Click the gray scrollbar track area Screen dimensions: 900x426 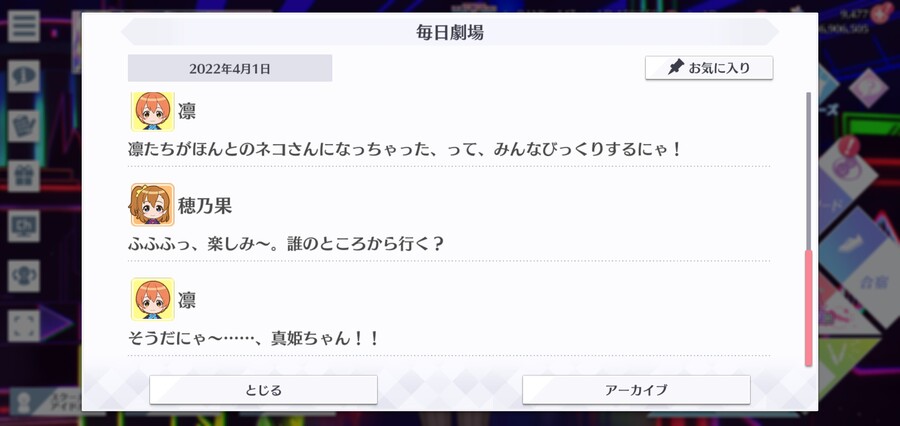pyautogui.click(x=808, y=171)
